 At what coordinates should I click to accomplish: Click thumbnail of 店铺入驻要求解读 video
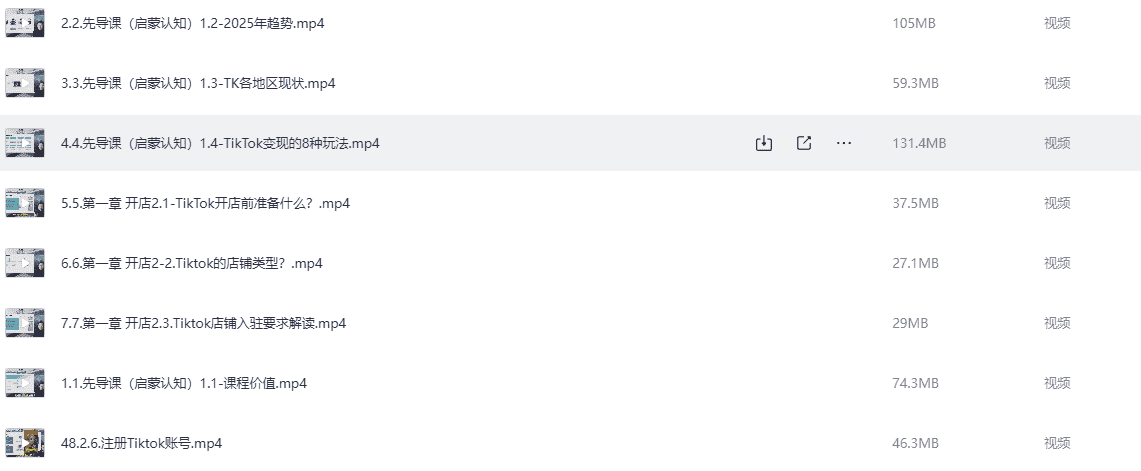point(25,323)
